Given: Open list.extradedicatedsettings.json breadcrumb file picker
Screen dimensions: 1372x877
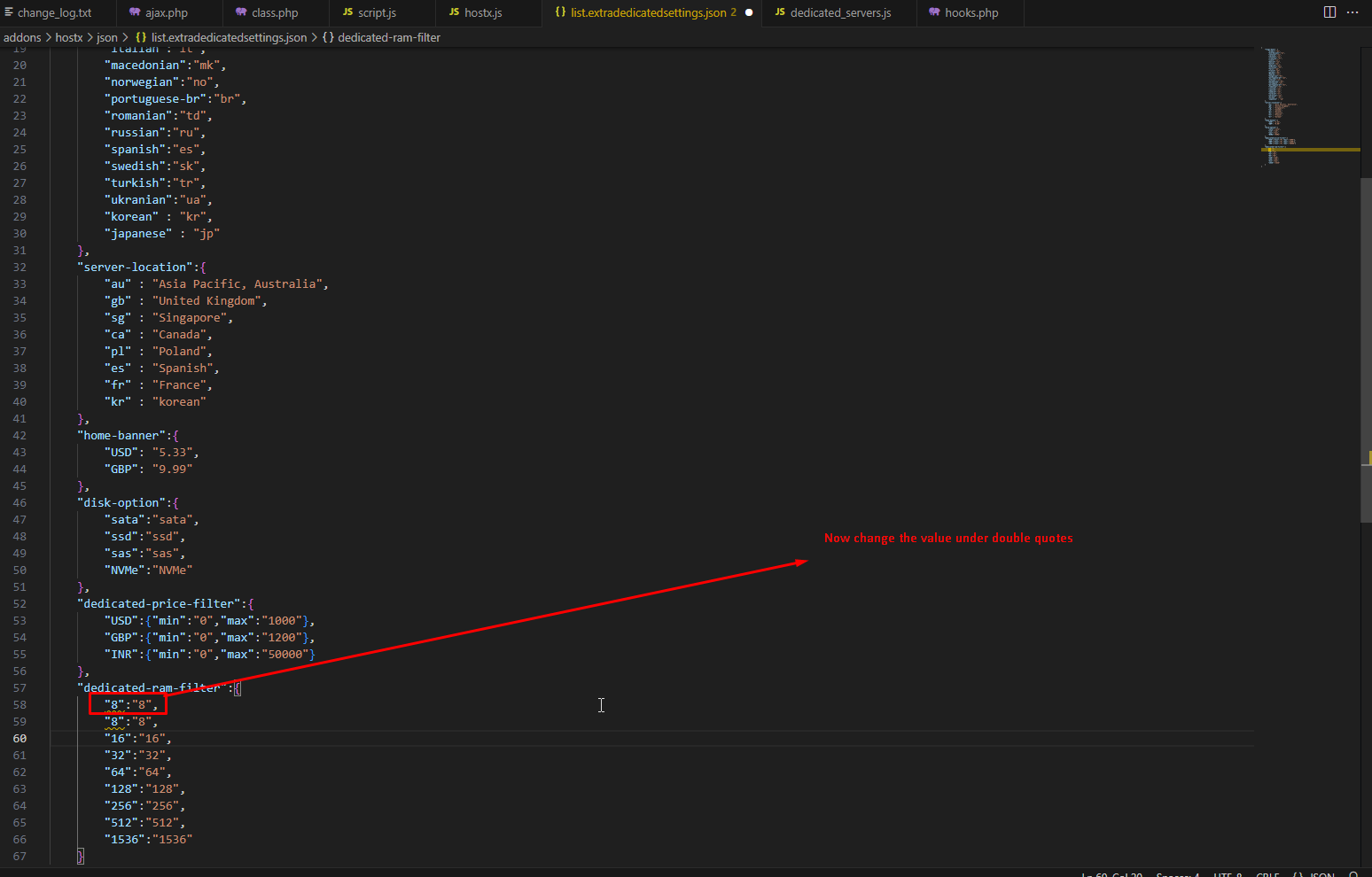Looking at the screenshot, I should tap(229, 37).
